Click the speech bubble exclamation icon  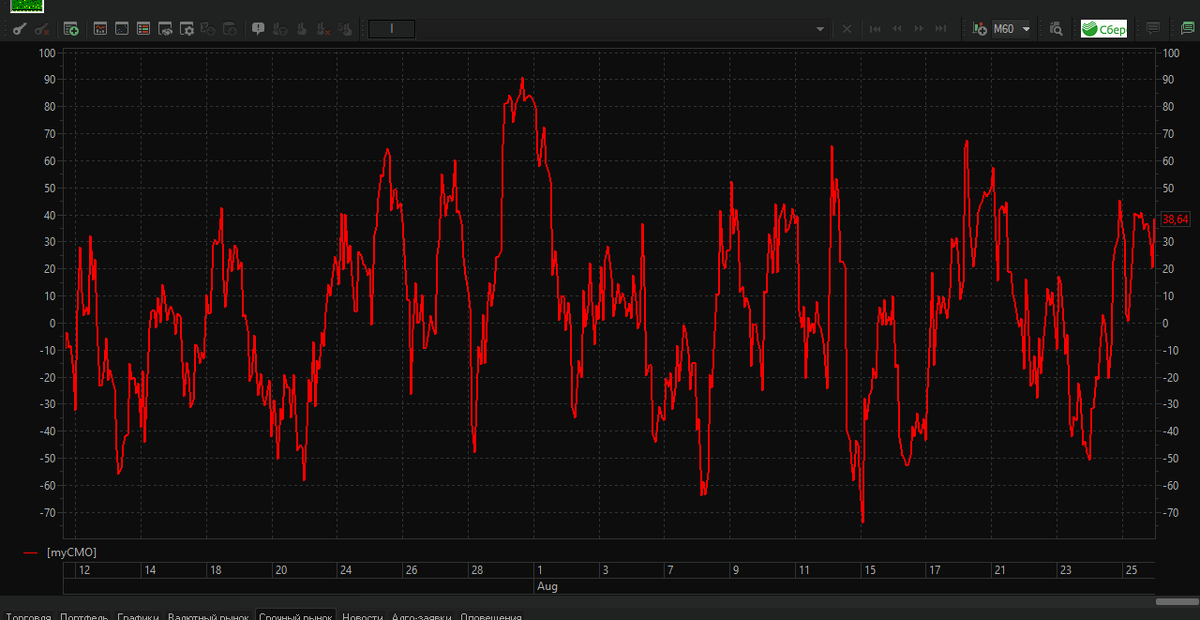[x=258, y=29]
